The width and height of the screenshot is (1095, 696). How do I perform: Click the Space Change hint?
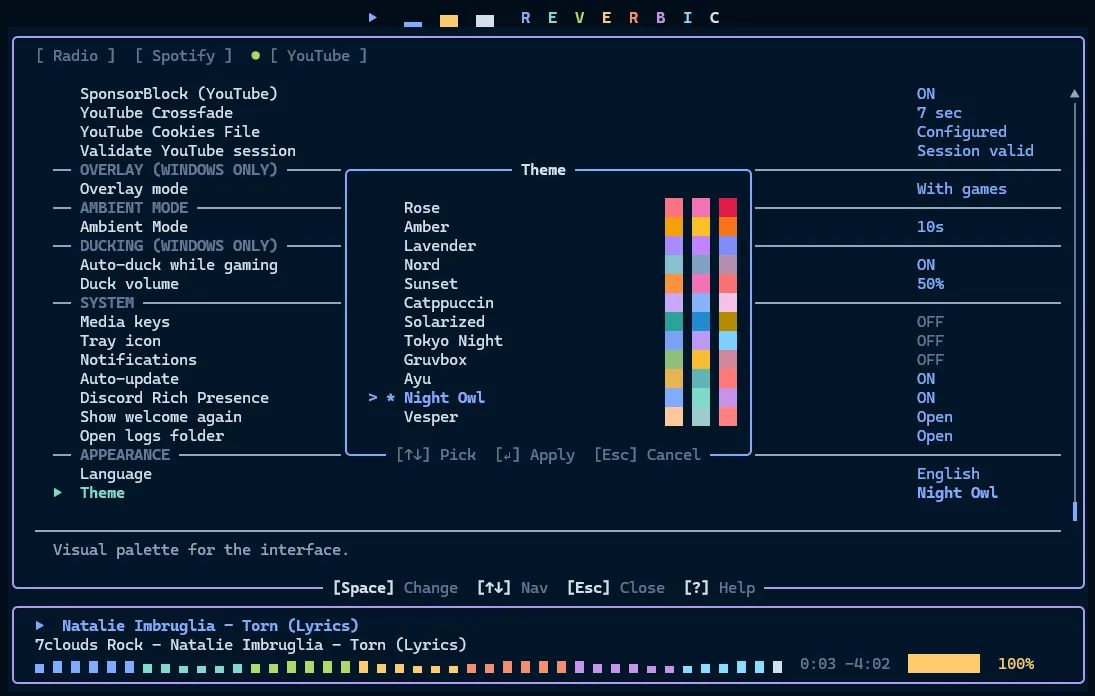point(395,588)
